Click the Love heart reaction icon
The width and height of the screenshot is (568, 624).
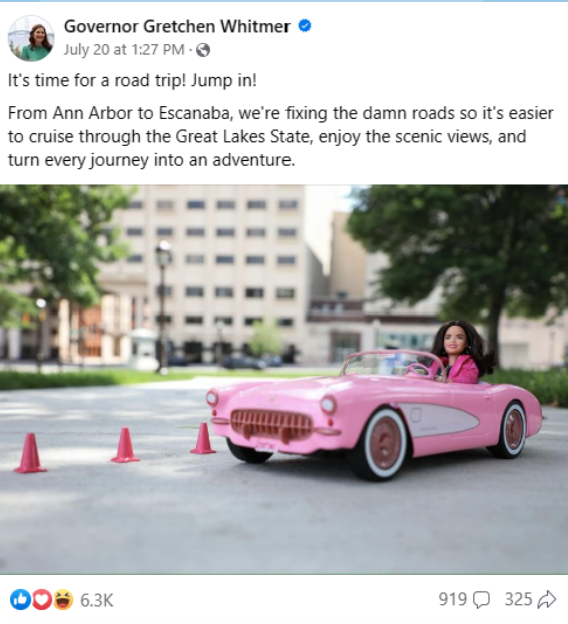pos(41,600)
